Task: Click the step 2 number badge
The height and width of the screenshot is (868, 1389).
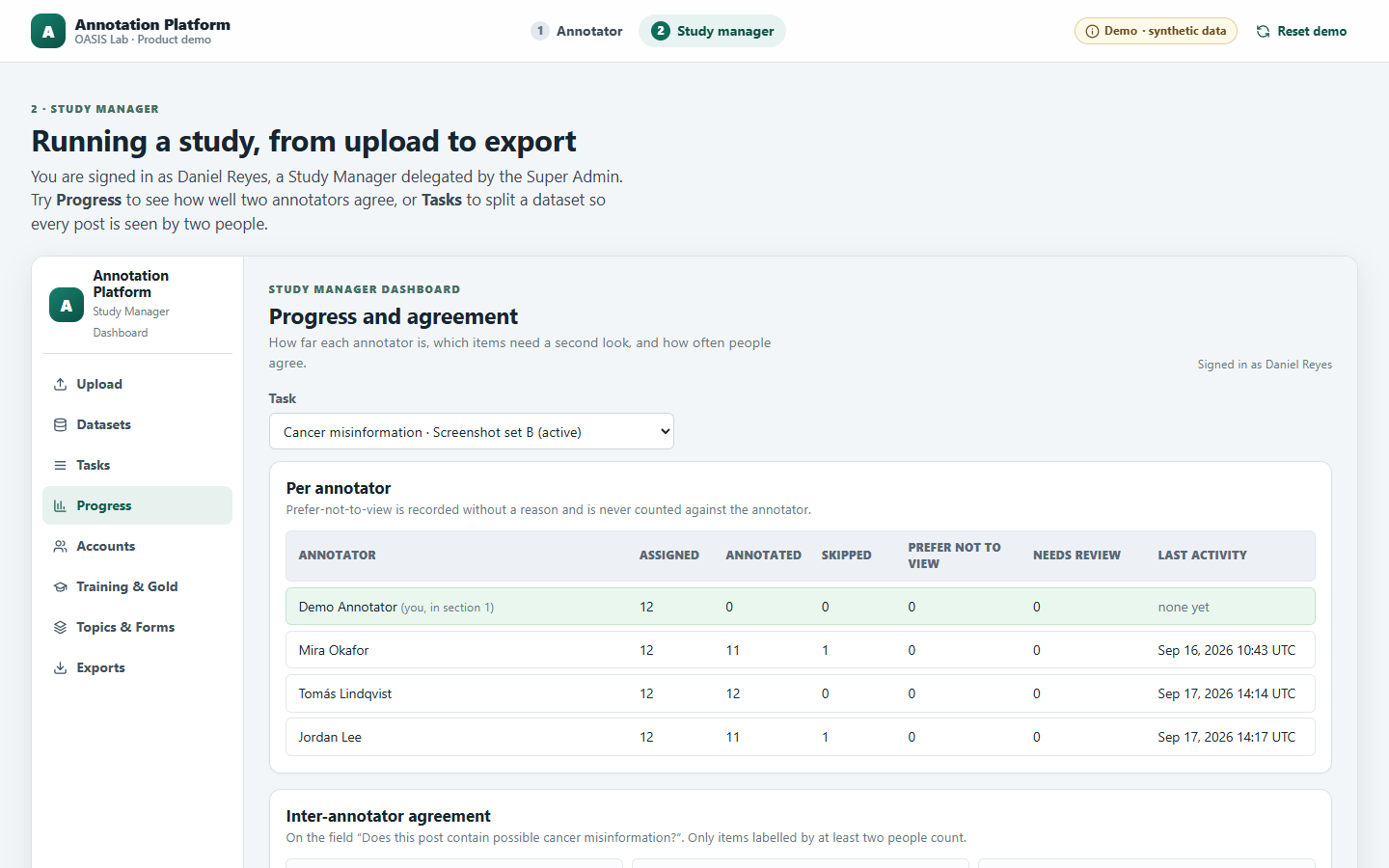Action: [x=660, y=31]
